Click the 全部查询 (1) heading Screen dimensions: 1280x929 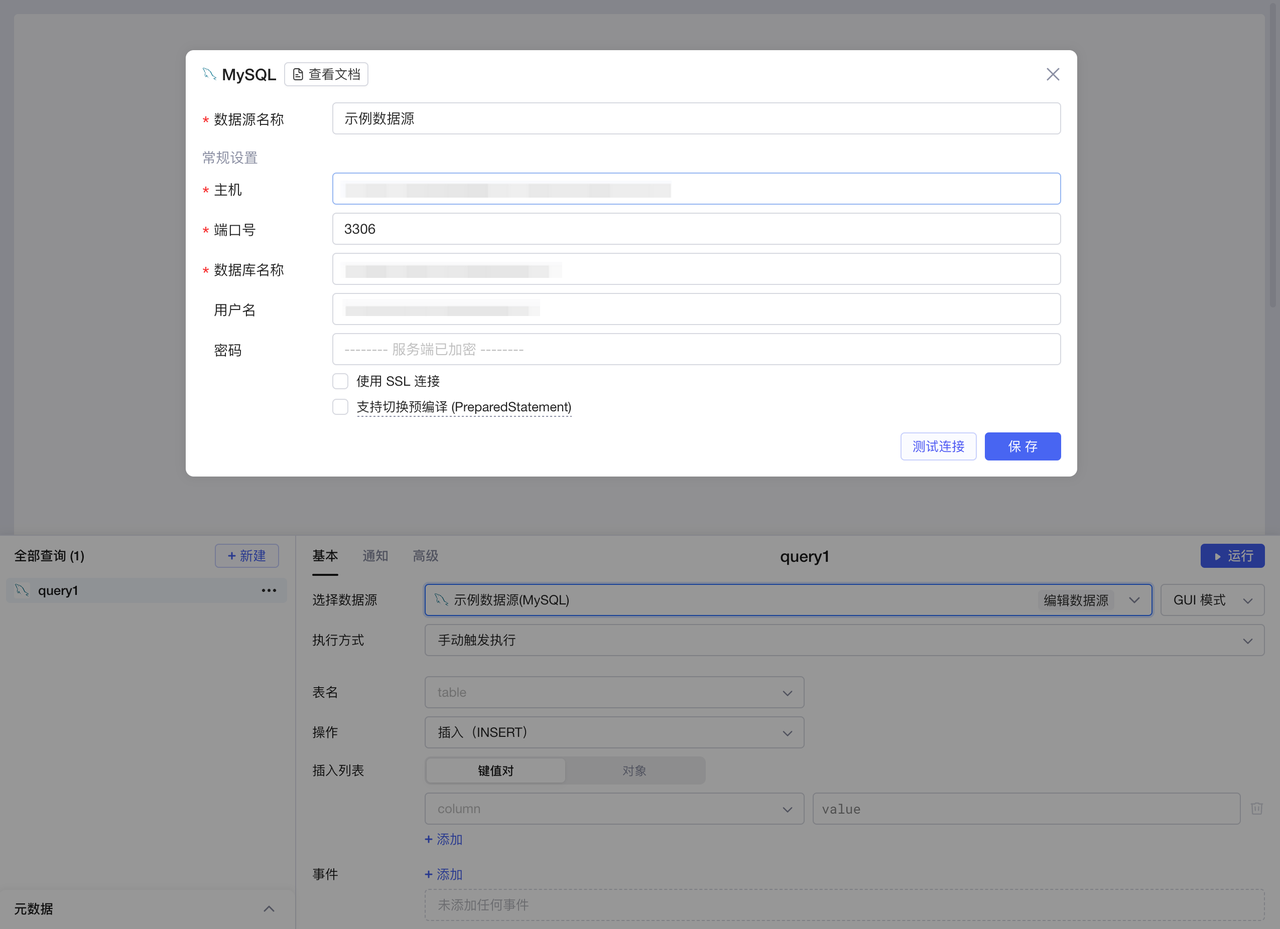(x=49, y=556)
